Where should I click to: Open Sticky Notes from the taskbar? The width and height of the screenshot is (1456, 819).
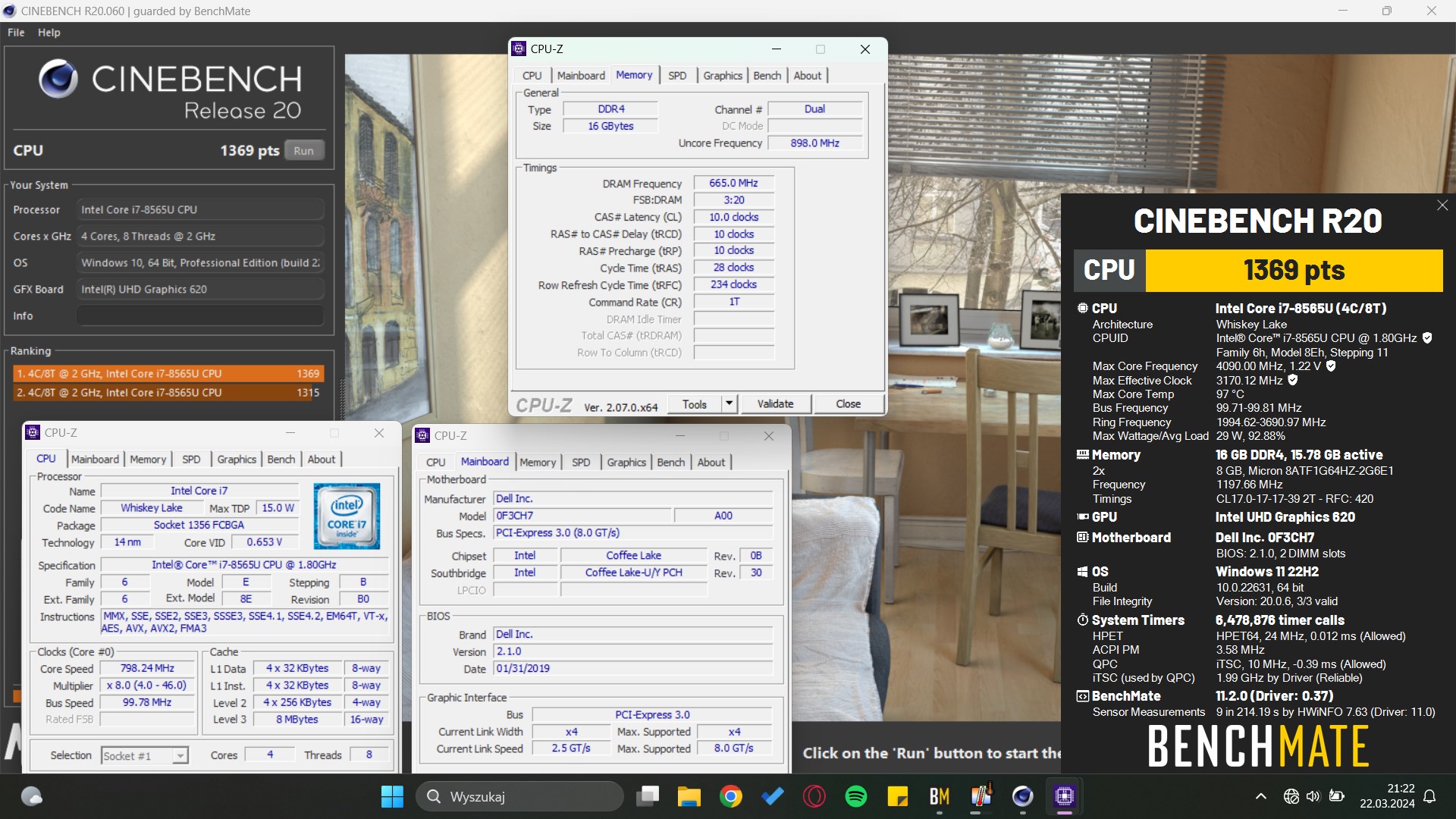(x=898, y=796)
